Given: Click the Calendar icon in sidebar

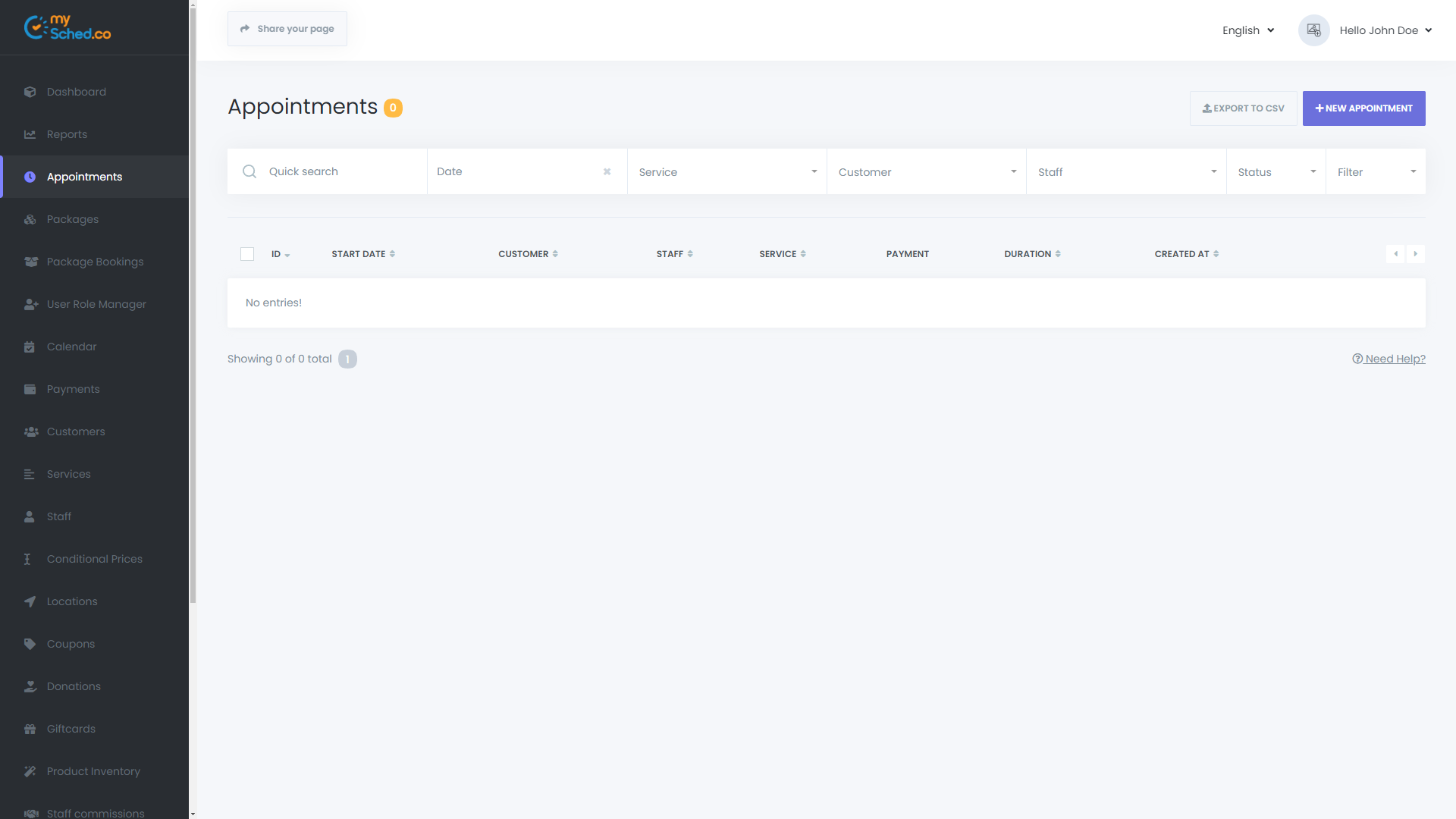Looking at the screenshot, I should click(30, 347).
